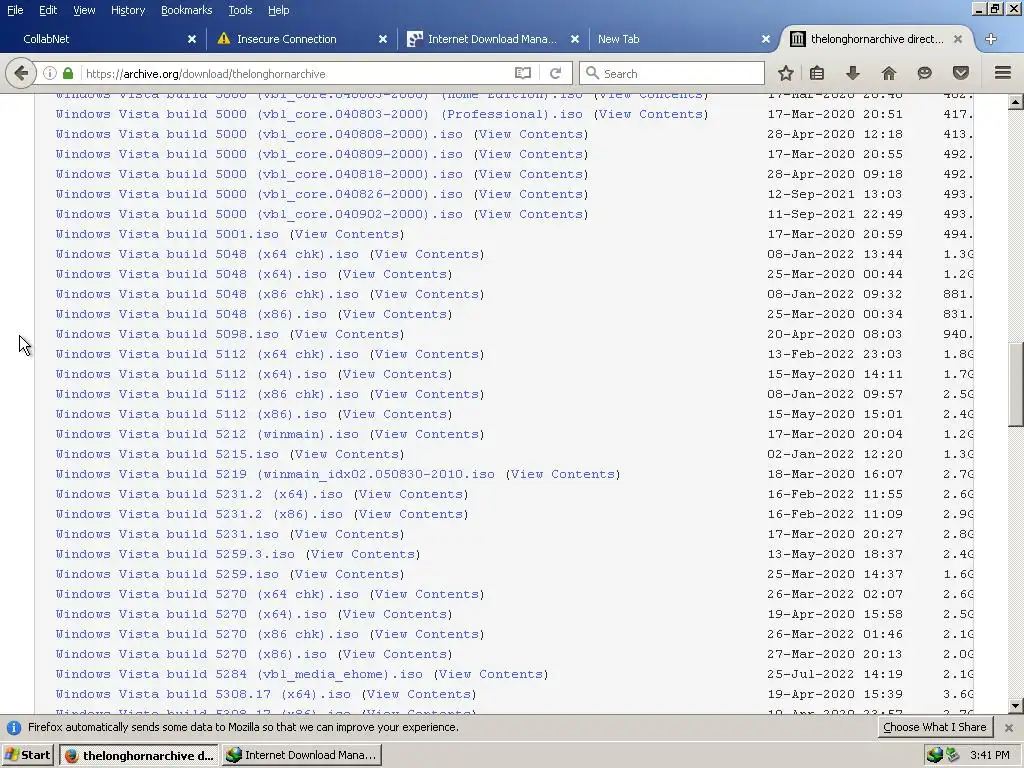1024x768 pixels.
Task: View Contents of build 5231.iso
Action: click(347, 534)
